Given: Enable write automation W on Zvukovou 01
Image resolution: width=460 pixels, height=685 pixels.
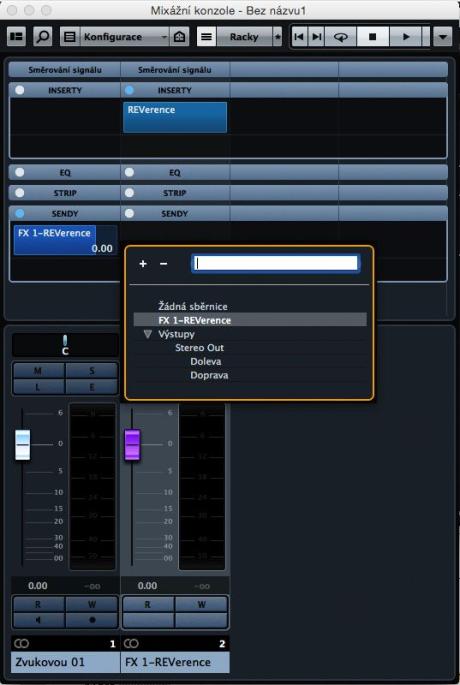Looking at the screenshot, I should pos(92,605).
